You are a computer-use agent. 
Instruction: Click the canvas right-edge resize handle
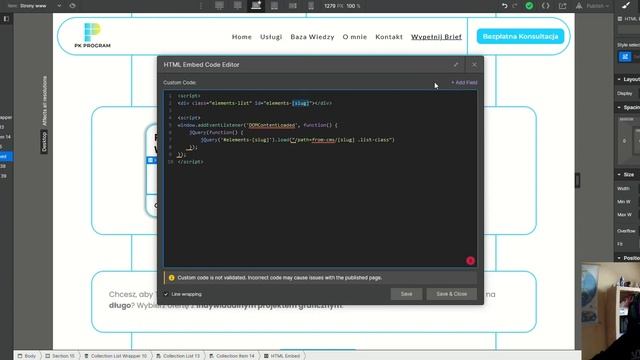(578, 180)
